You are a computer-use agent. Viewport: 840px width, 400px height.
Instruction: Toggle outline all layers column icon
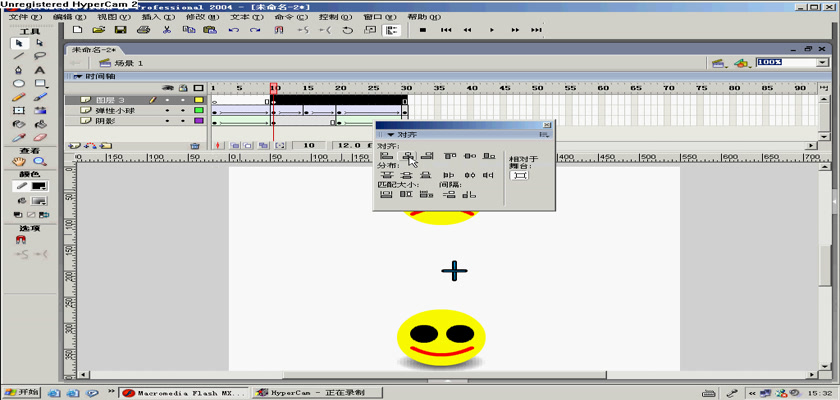click(x=198, y=88)
